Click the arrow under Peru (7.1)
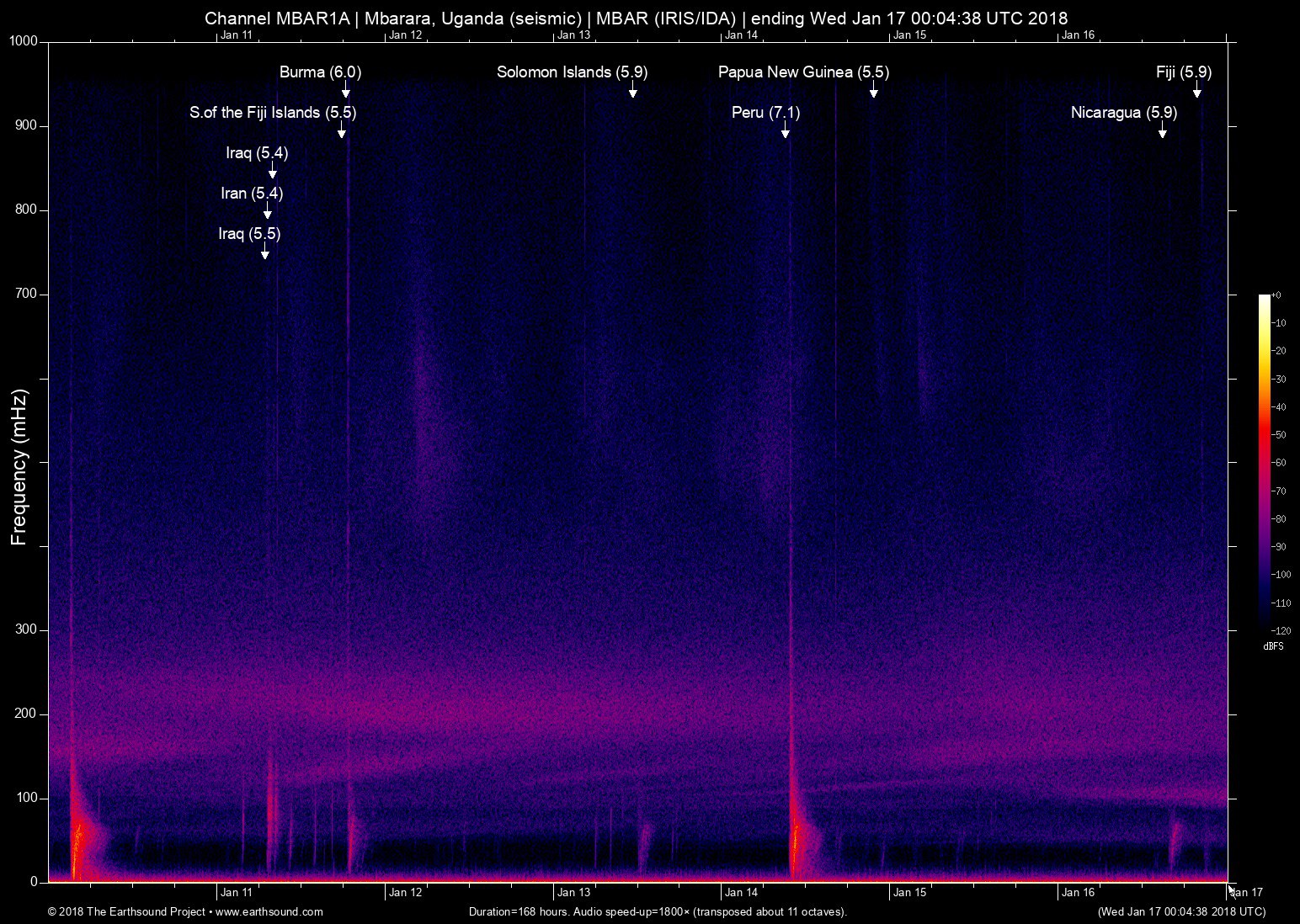 785,131
